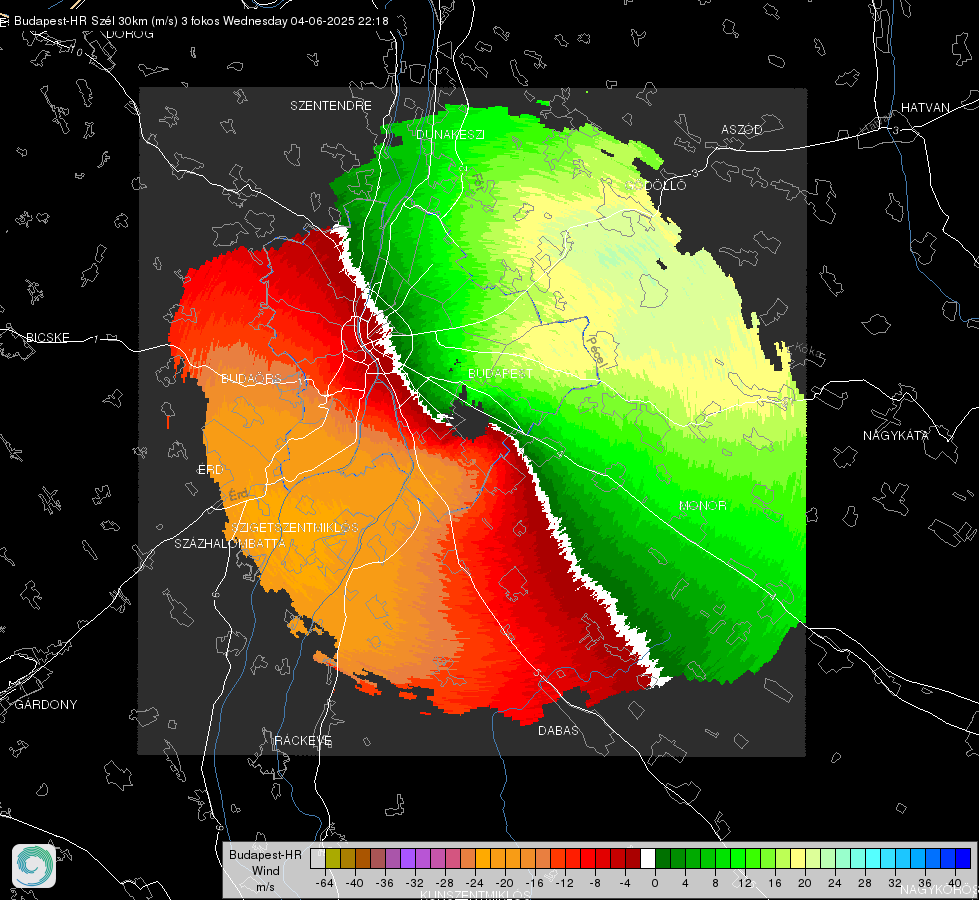Click the positive 20 legend value

coord(805,883)
